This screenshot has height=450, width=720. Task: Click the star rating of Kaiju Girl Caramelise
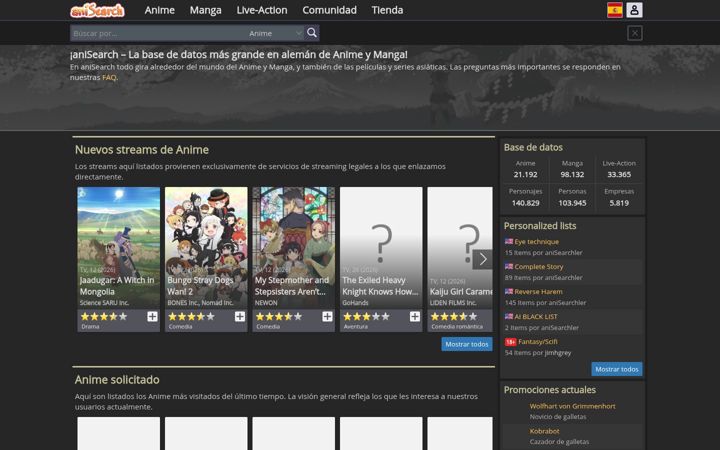tap(454, 316)
